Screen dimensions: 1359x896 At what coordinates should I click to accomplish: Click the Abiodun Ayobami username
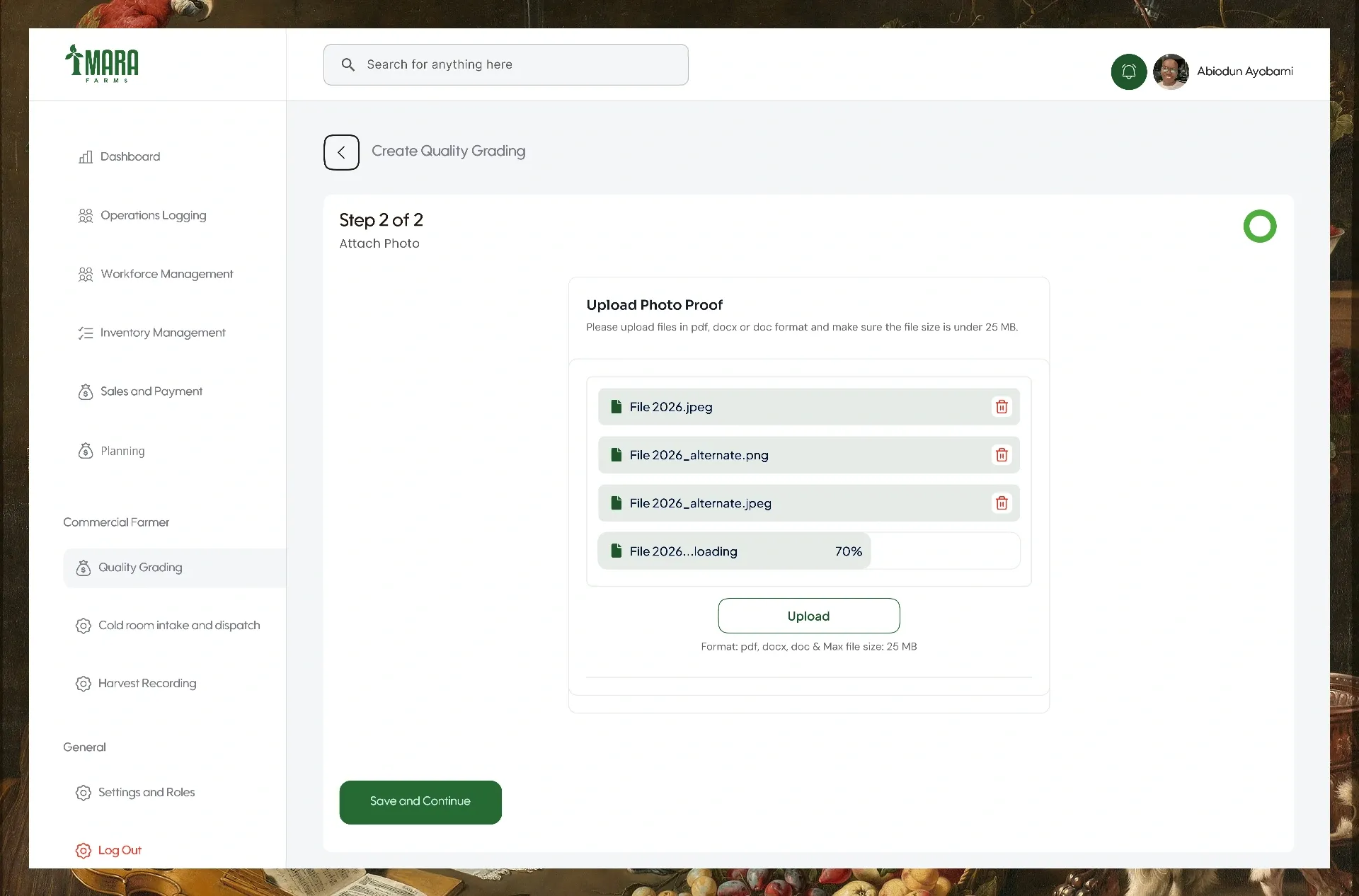tap(1245, 71)
